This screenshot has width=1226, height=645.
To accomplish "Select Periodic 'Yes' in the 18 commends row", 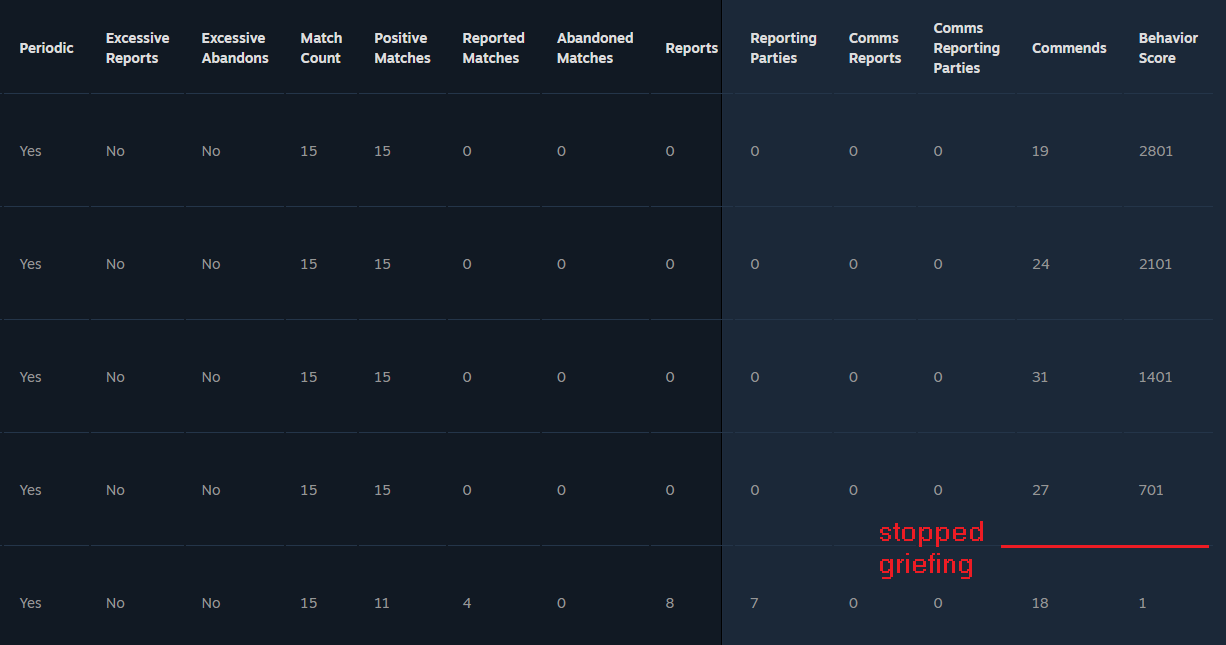I will coord(31,603).
